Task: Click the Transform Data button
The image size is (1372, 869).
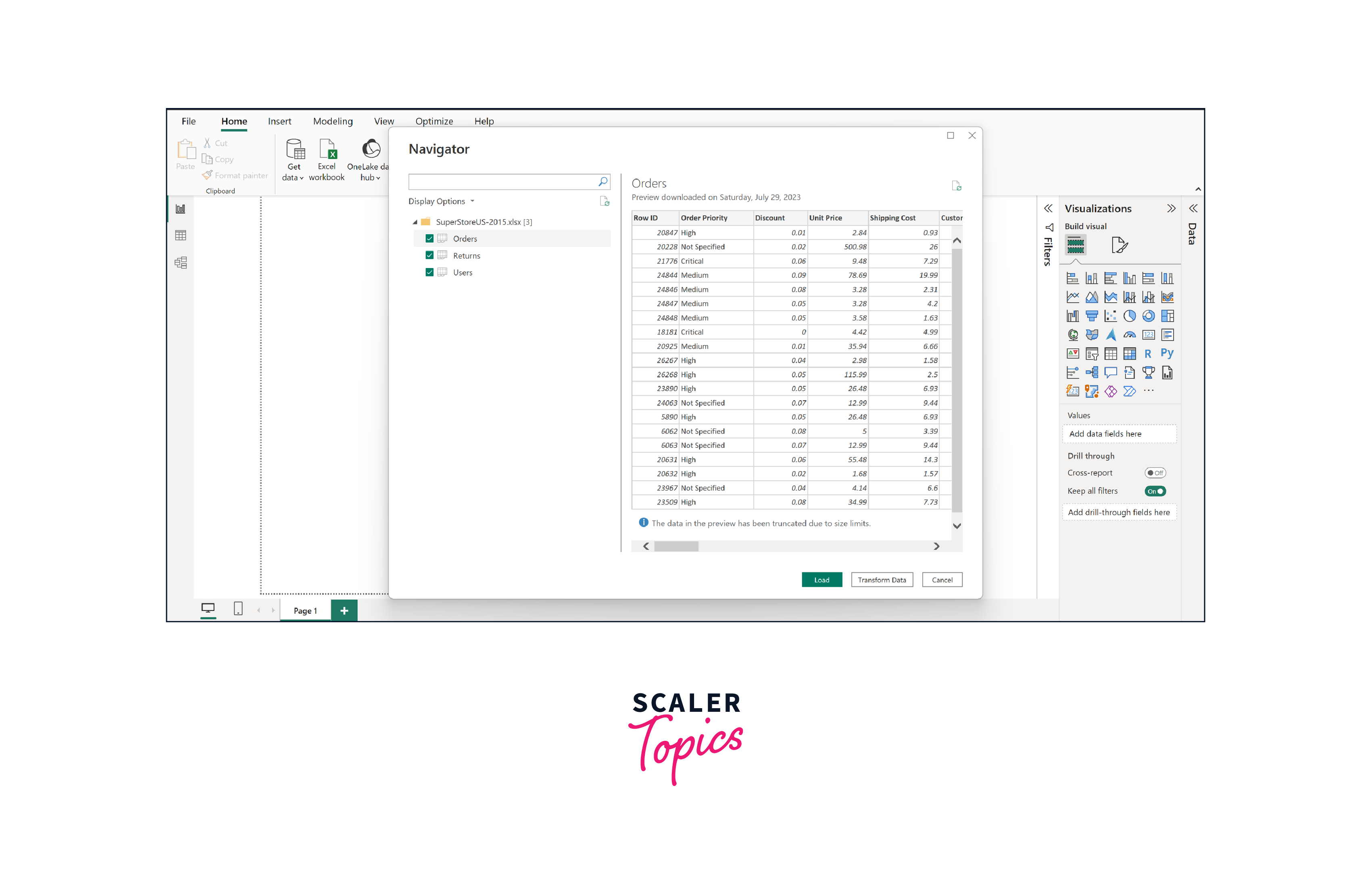Action: click(882, 580)
